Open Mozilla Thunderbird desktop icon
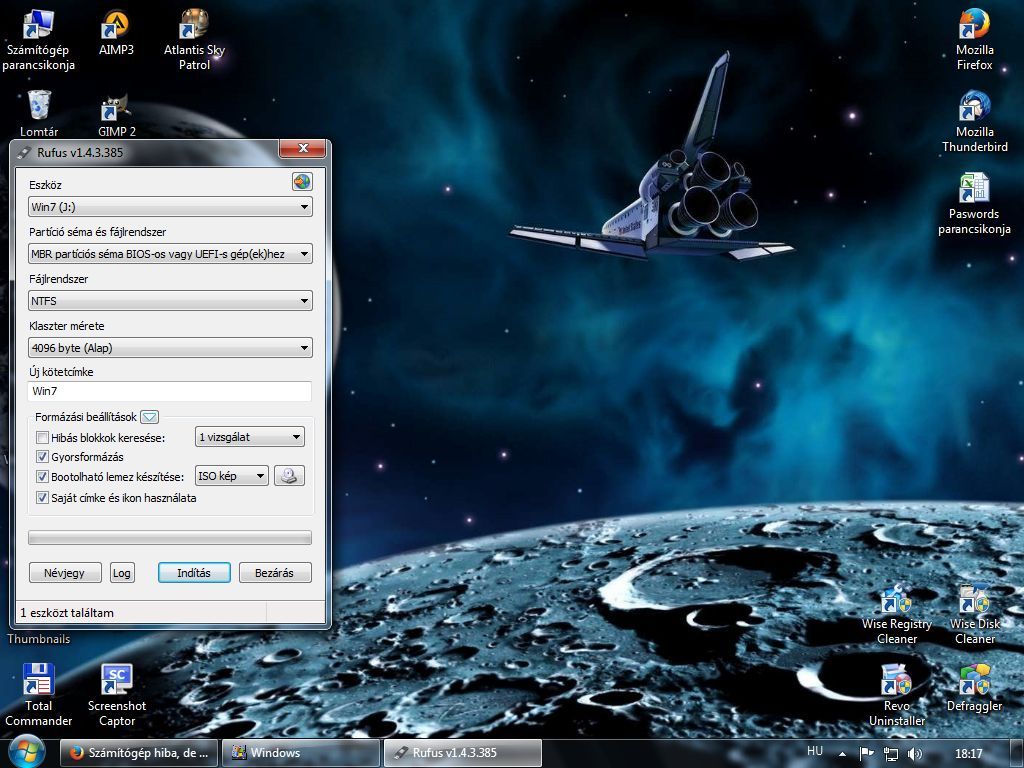 [974, 122]
